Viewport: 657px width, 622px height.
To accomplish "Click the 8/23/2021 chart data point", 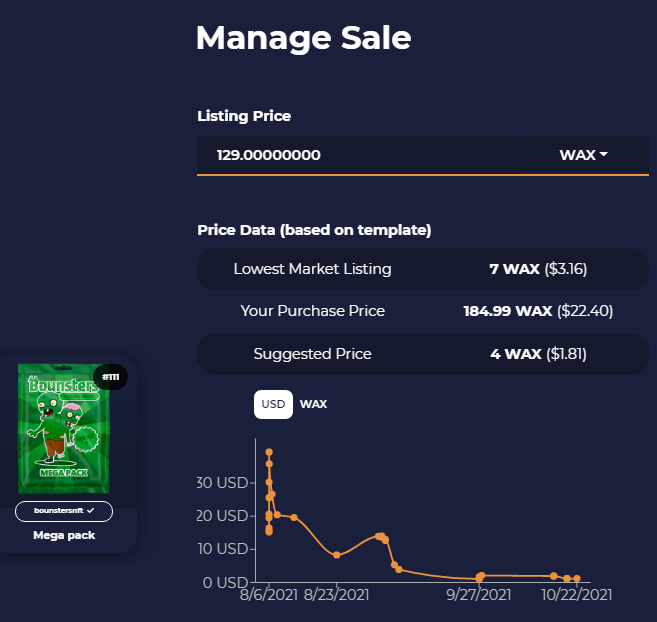I will pos(336,555).
